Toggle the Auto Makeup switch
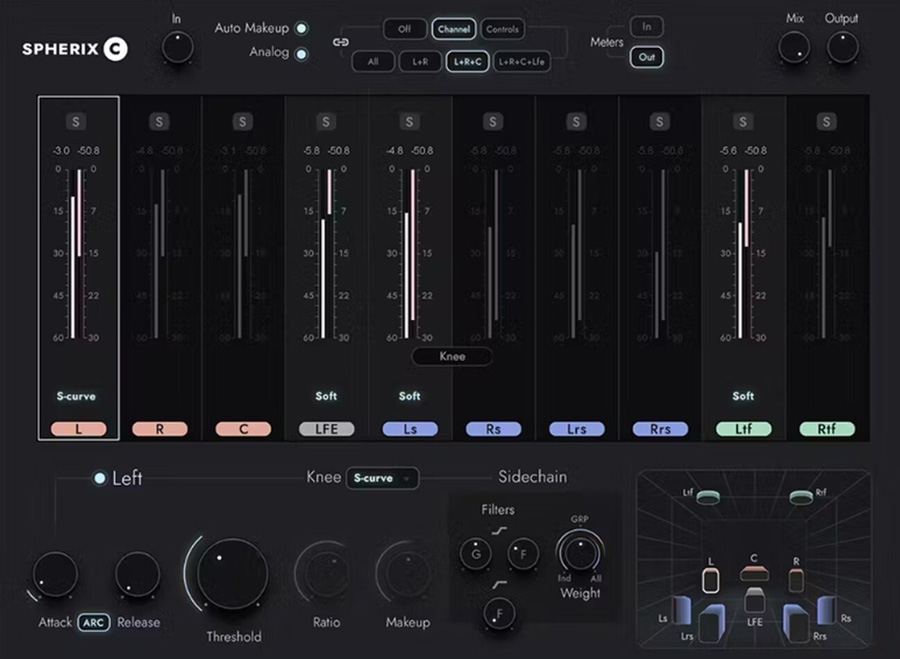The image size is (900, 659). pos(301,29)
